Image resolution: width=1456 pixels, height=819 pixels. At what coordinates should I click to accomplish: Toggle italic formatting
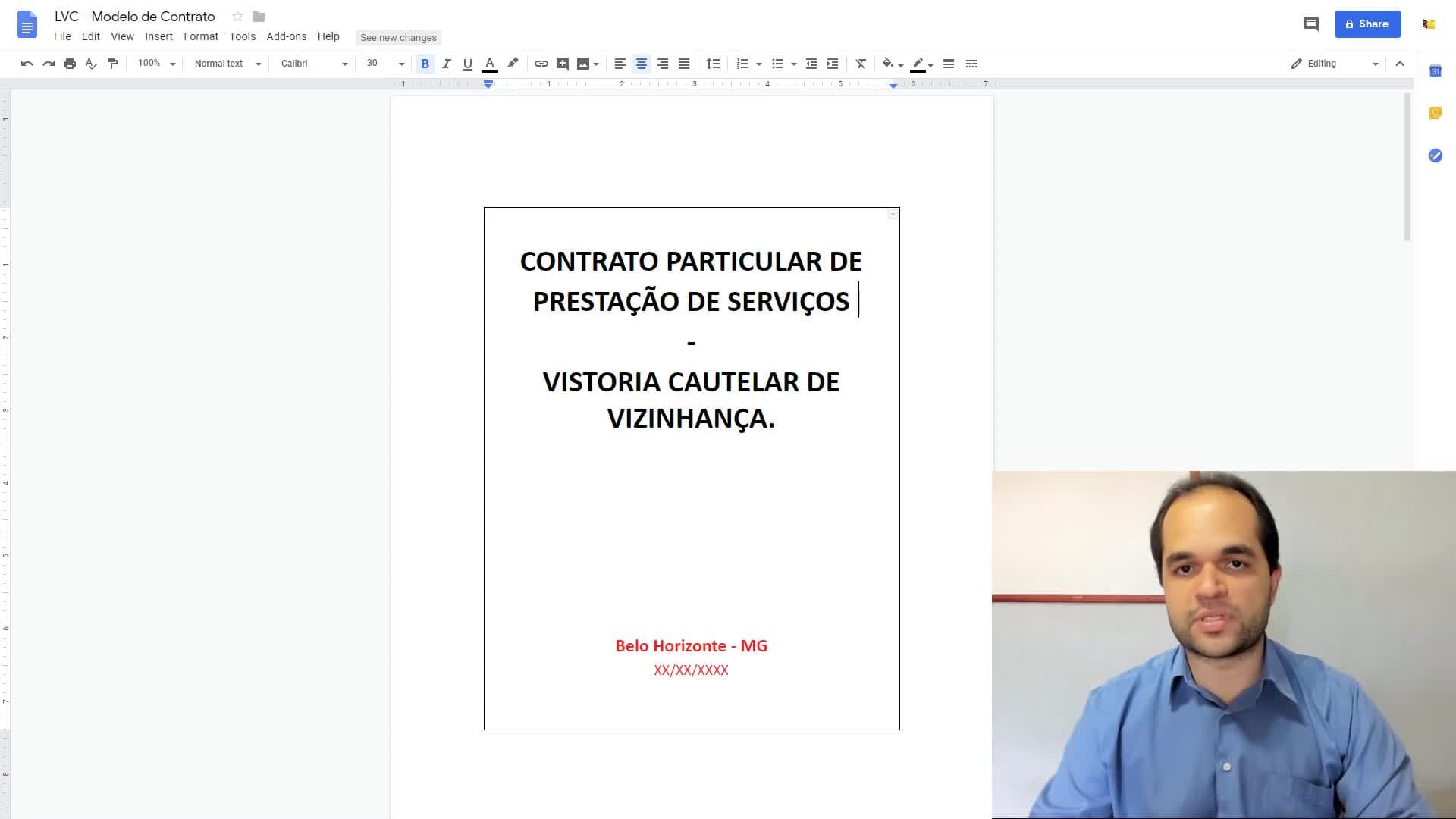click(446, 64)
